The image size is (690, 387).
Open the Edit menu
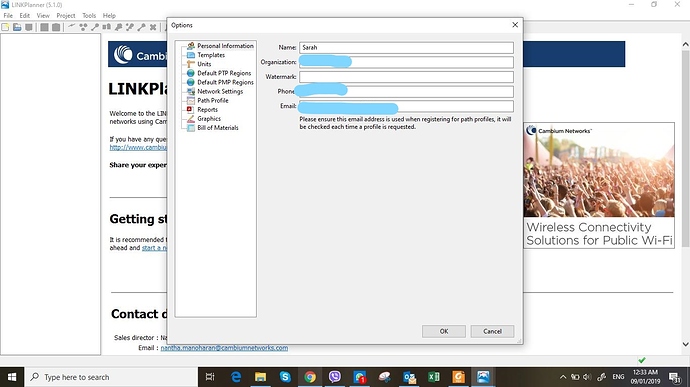click(25, 15)
